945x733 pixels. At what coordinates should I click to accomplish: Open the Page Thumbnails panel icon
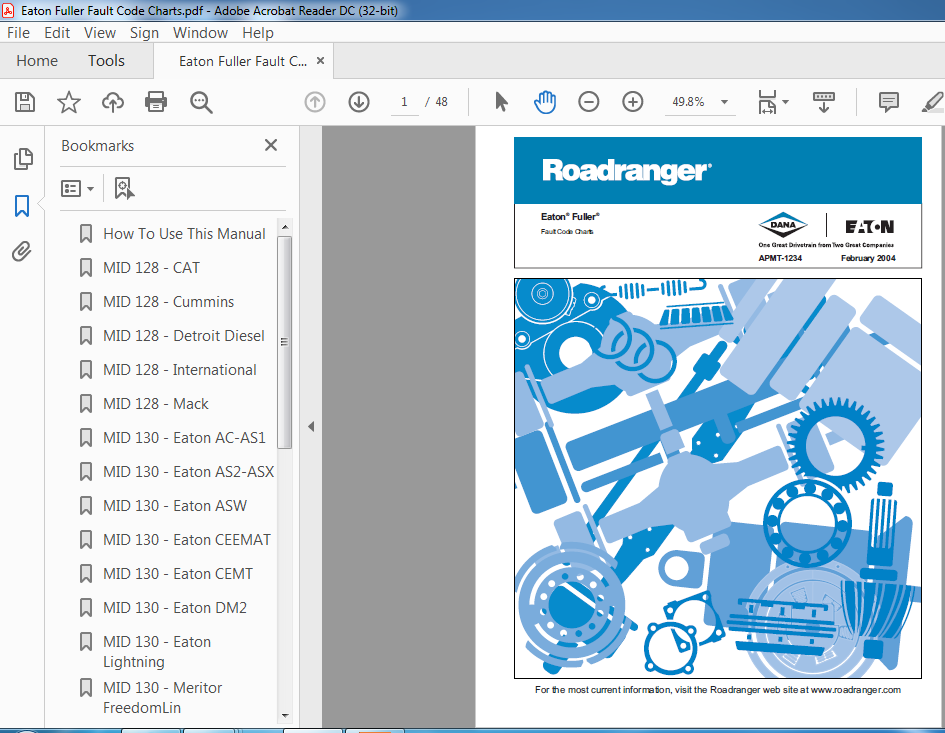pyautogui.click(x=23, y=159)
